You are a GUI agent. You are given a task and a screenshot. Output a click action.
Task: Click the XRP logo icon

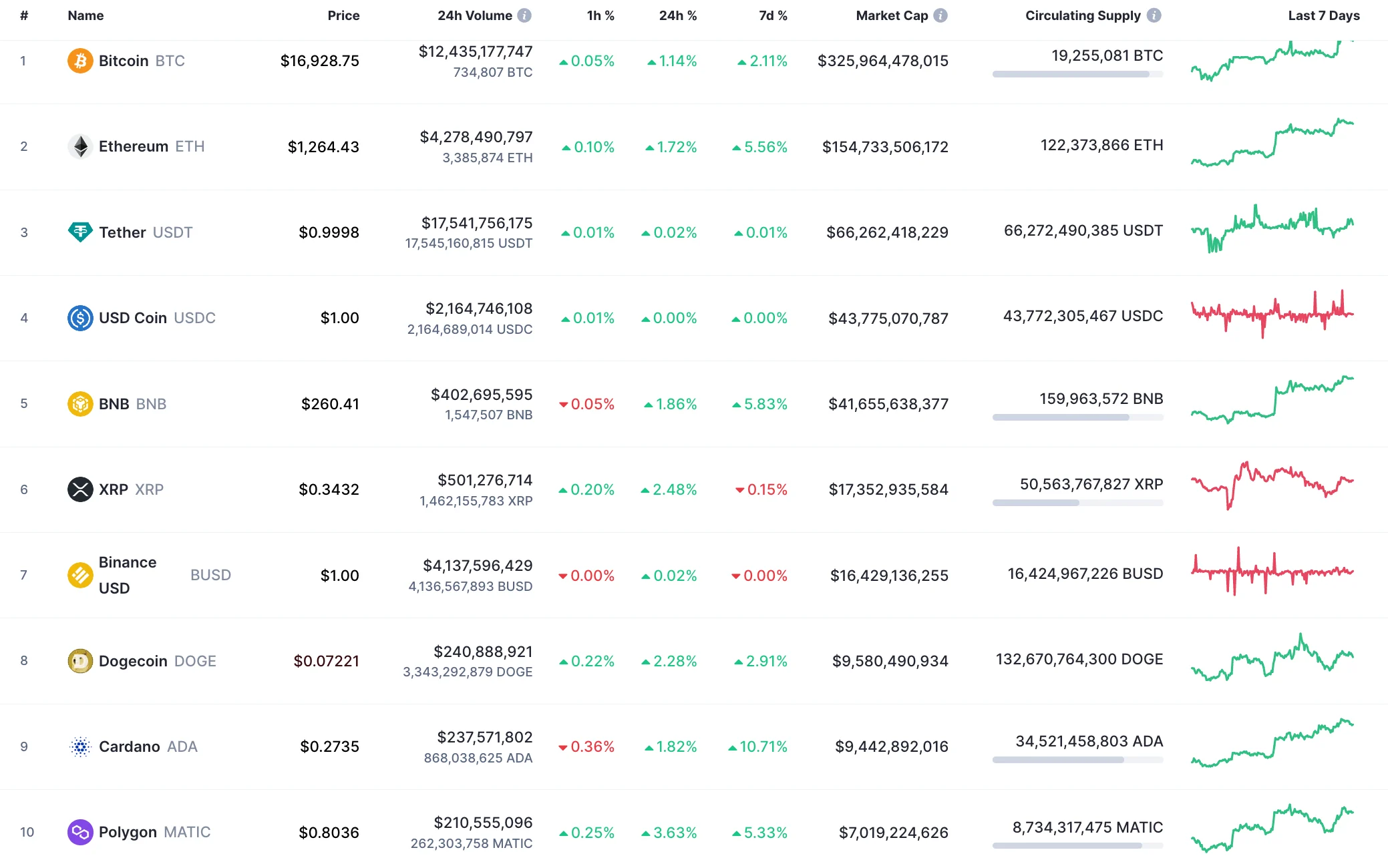[79, 489]
